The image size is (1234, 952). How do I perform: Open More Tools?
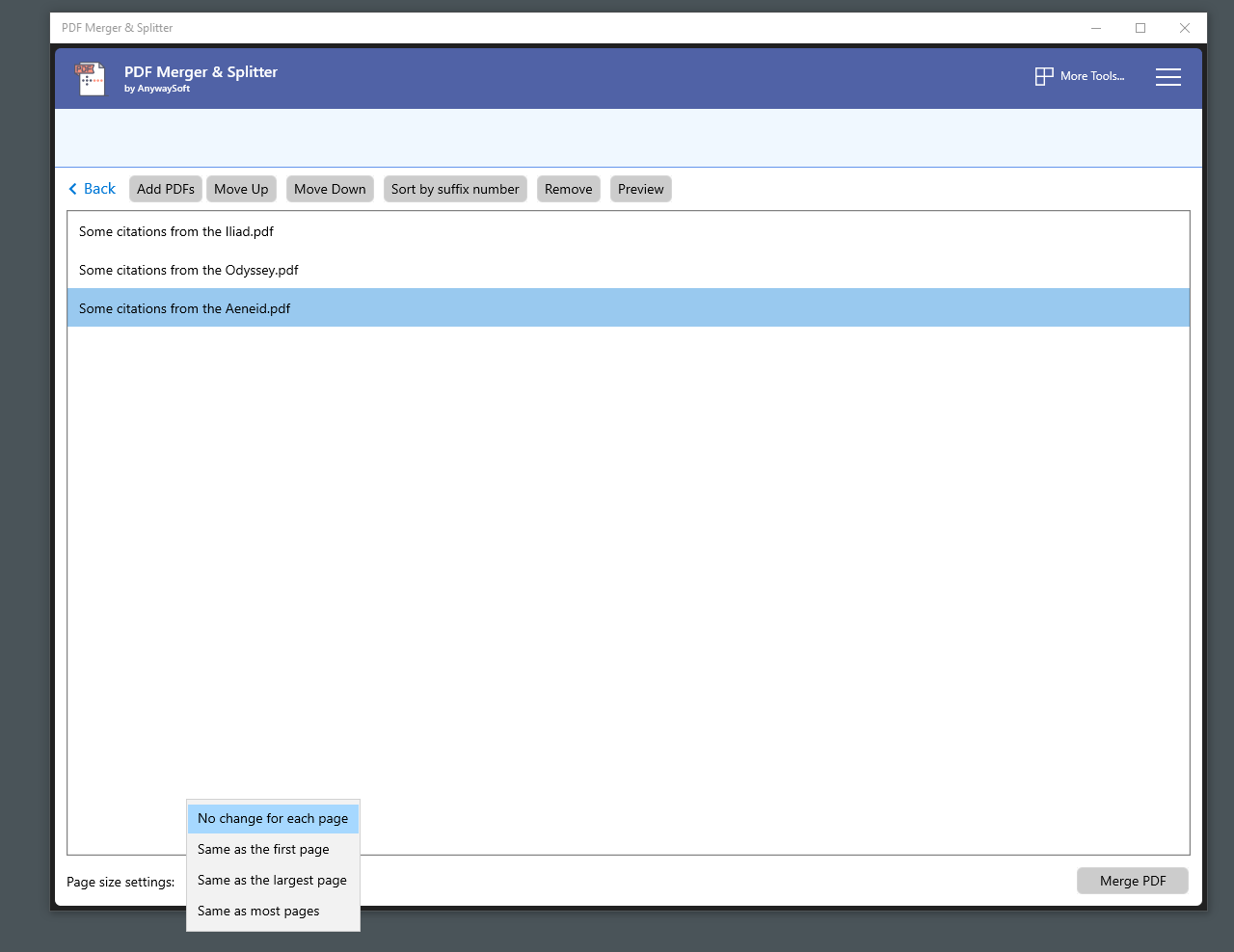point(1080,76)
